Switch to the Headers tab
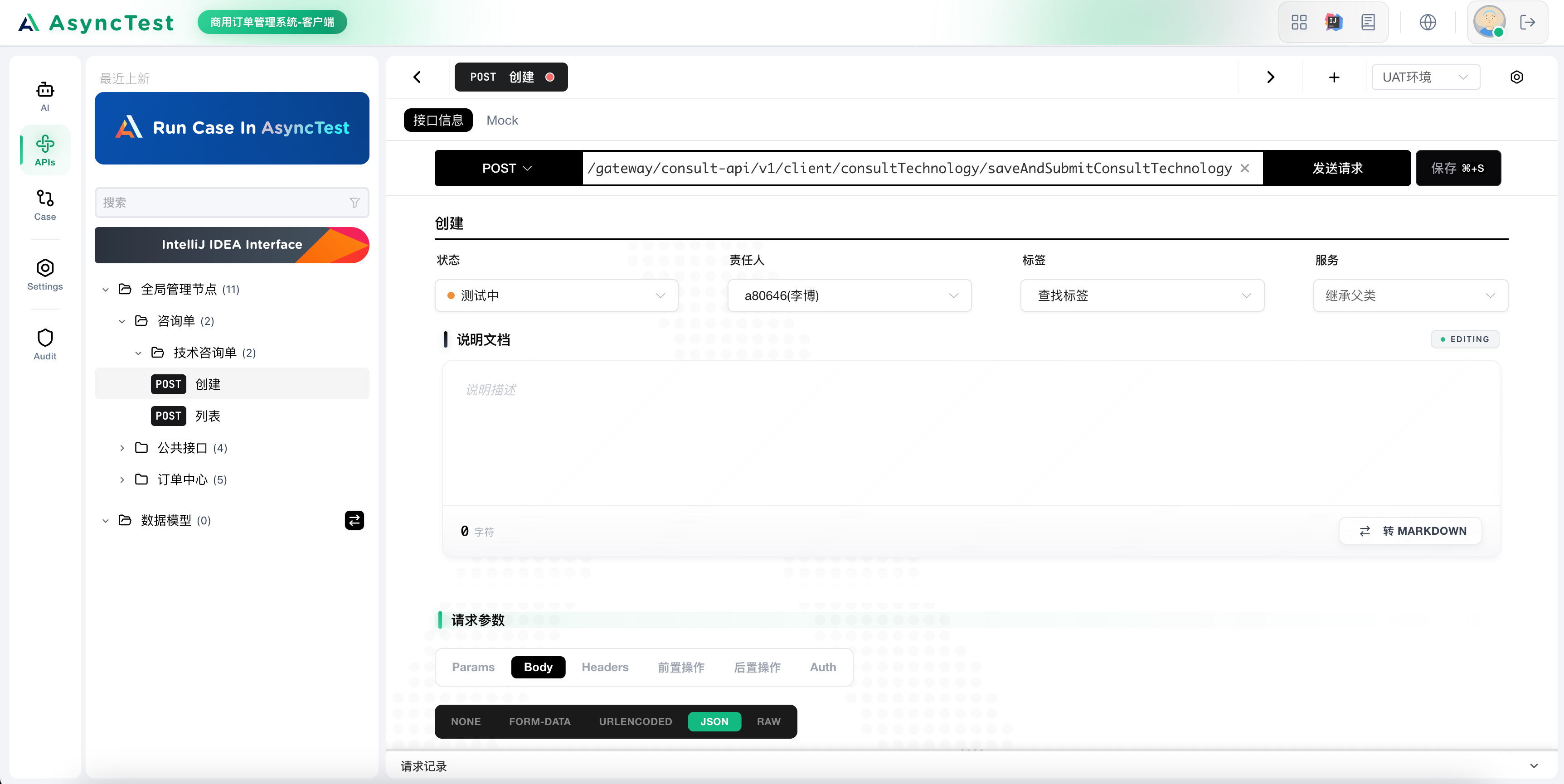1564x784 pixels. (605, 667)
